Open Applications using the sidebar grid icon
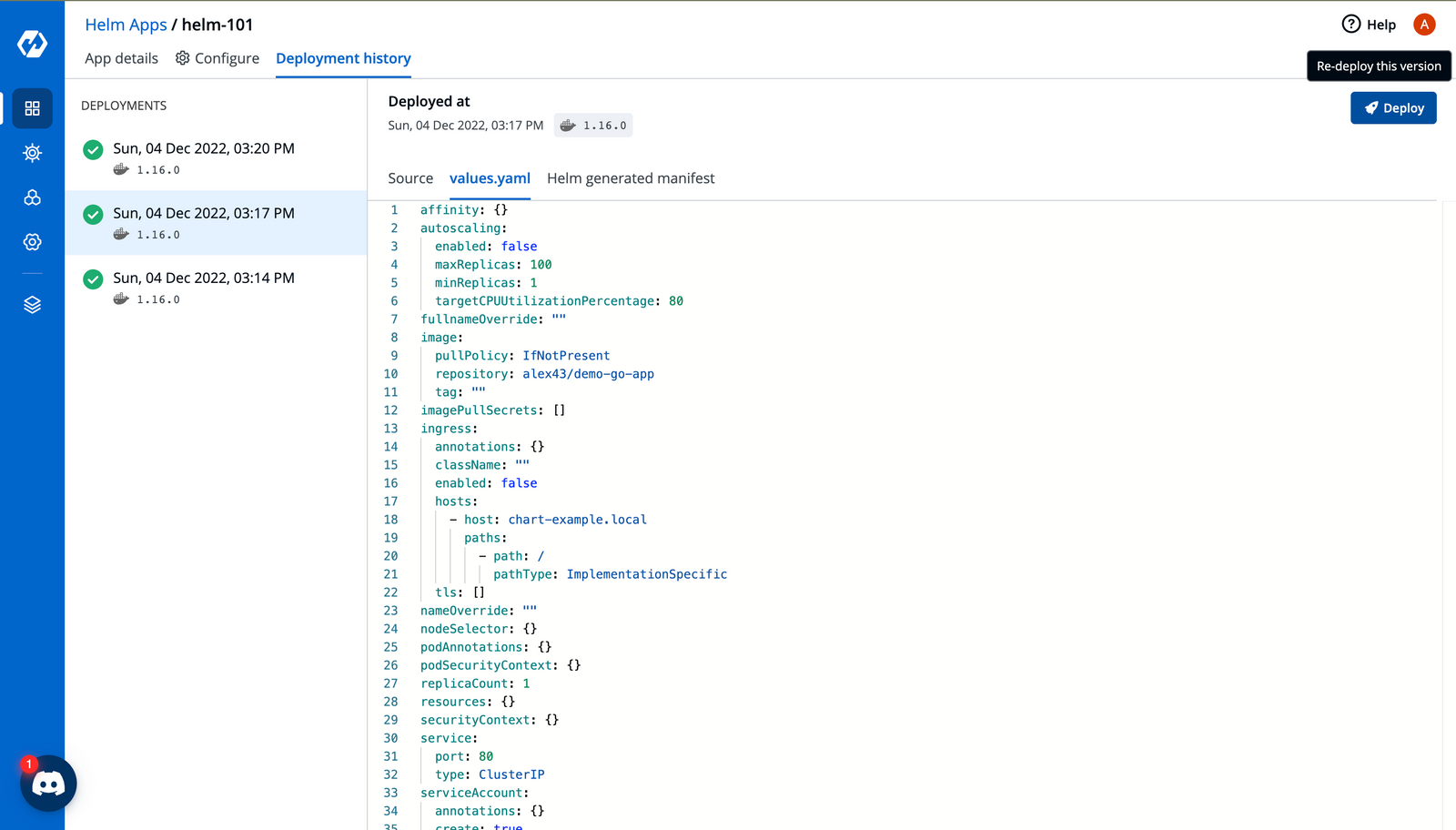The image size is (1456, 830). (x=32, y=108)
